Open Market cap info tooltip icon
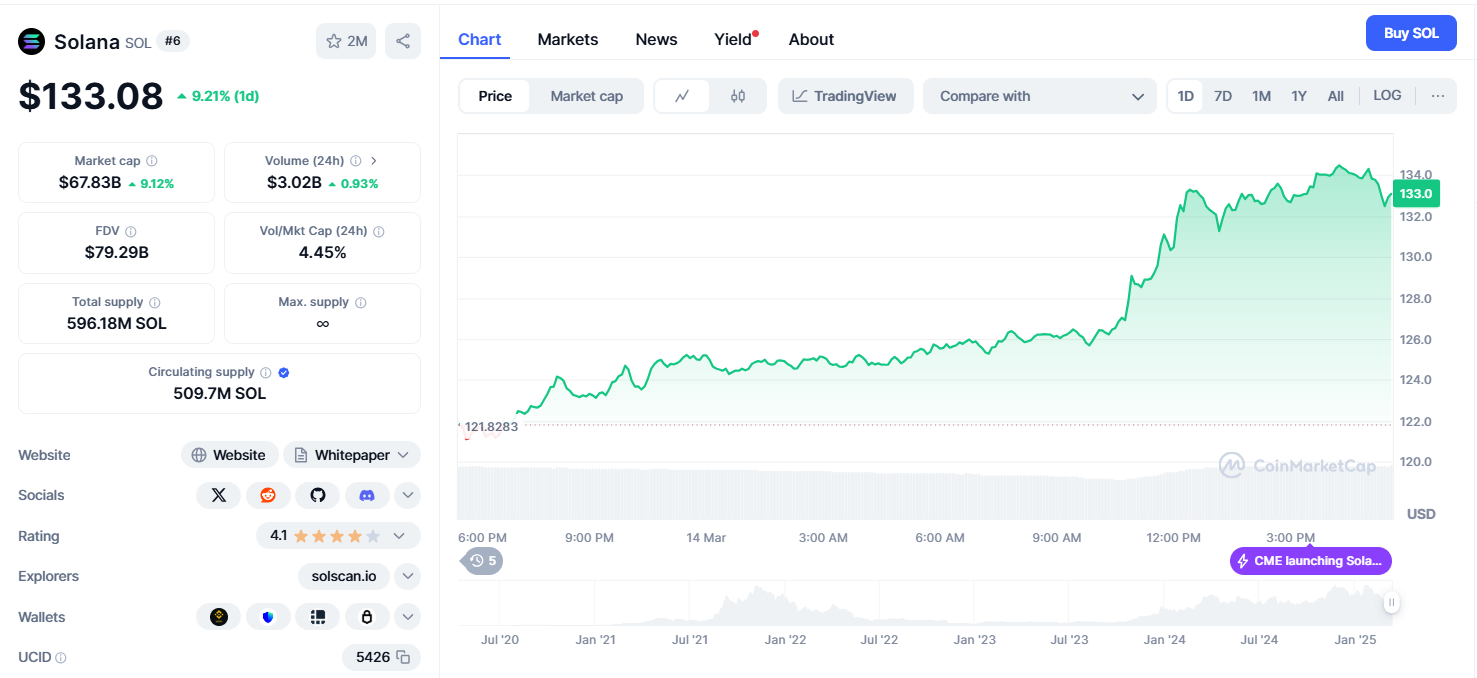Screen dimensions: 1477x678 pos(151,161)
